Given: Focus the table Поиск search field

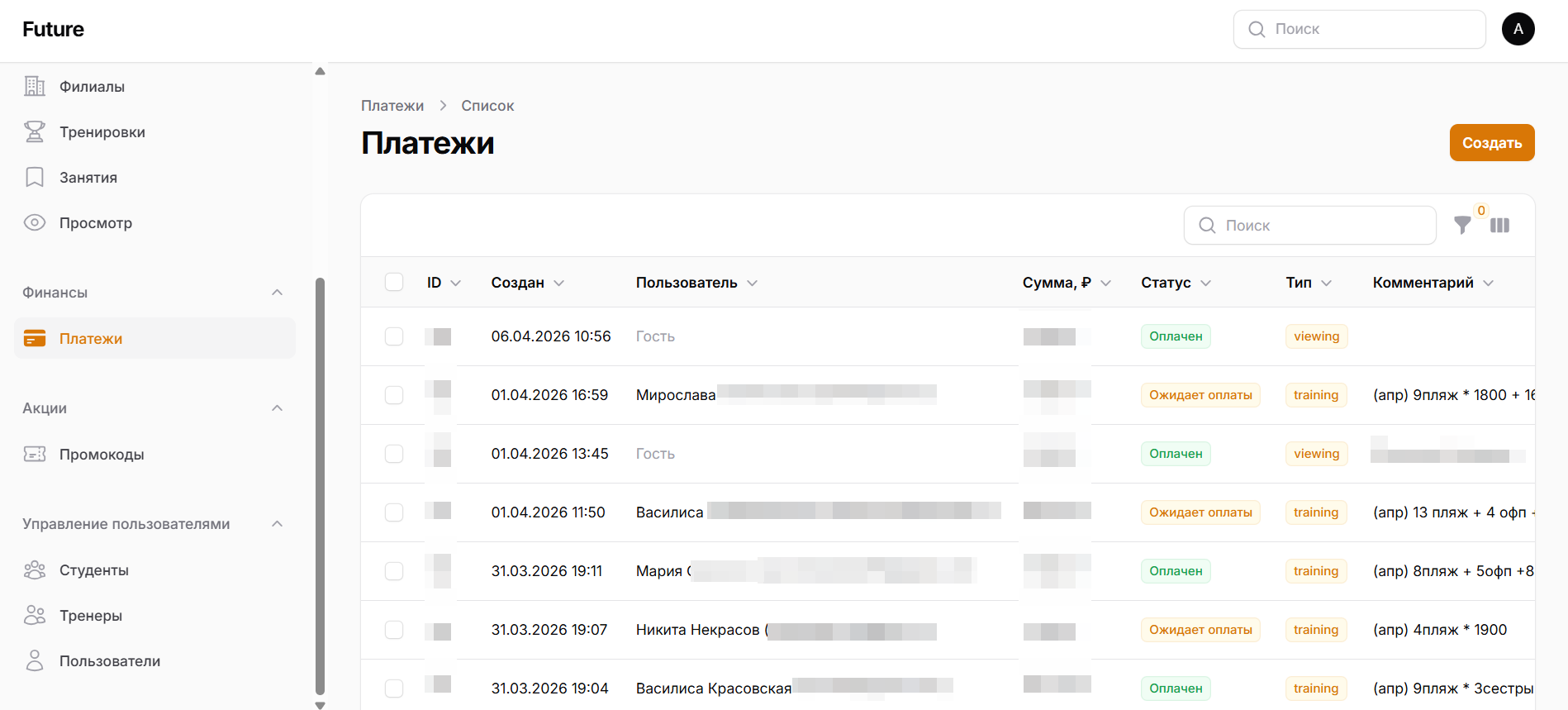Looking at the screenshot, I should [x=1322, y=226].
